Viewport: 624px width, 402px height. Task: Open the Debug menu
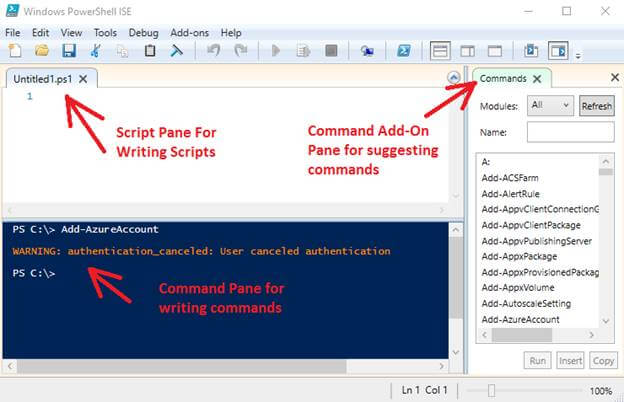coord(143,33)
